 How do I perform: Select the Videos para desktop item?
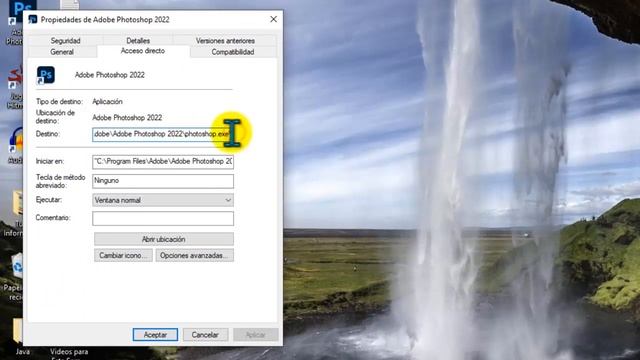(x=69, y=353)
